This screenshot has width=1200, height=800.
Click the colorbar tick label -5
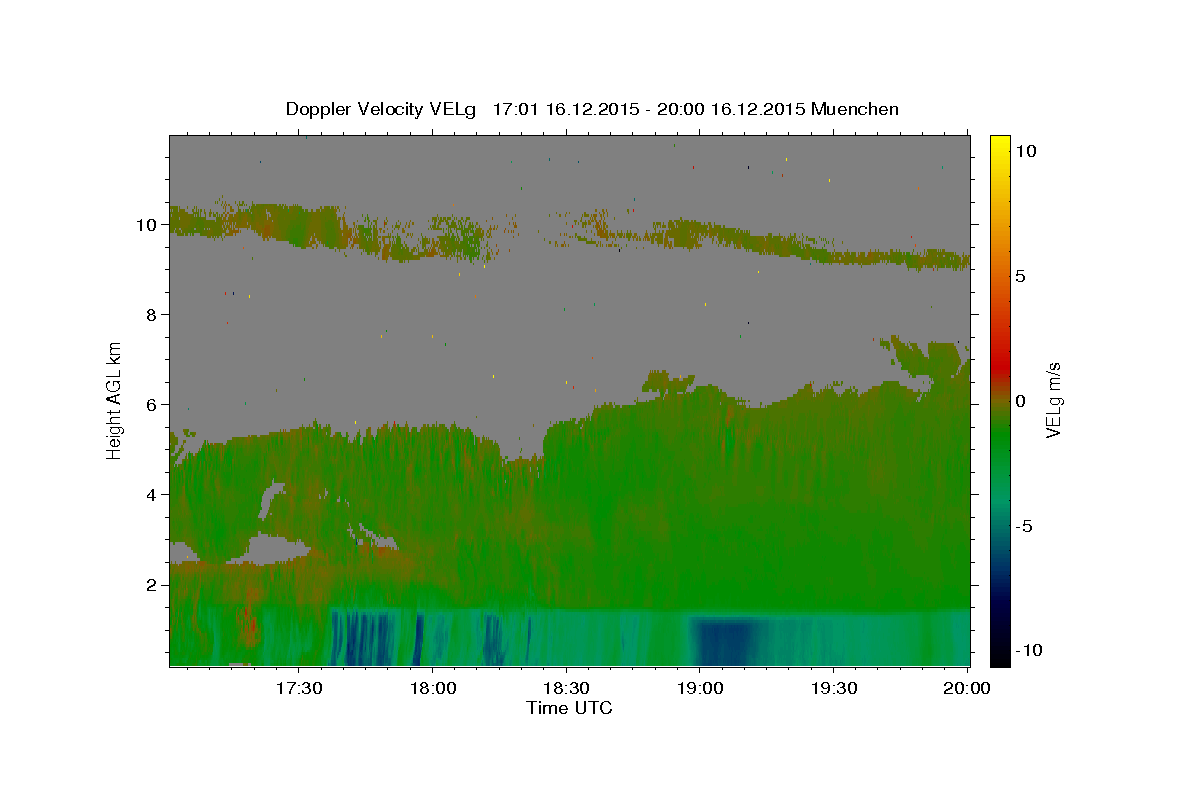(1022, 526)
